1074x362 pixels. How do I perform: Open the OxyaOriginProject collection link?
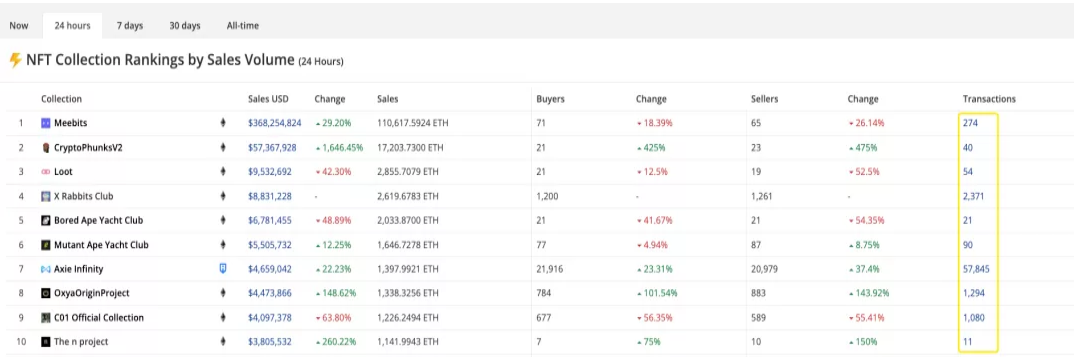pos(92,293)
